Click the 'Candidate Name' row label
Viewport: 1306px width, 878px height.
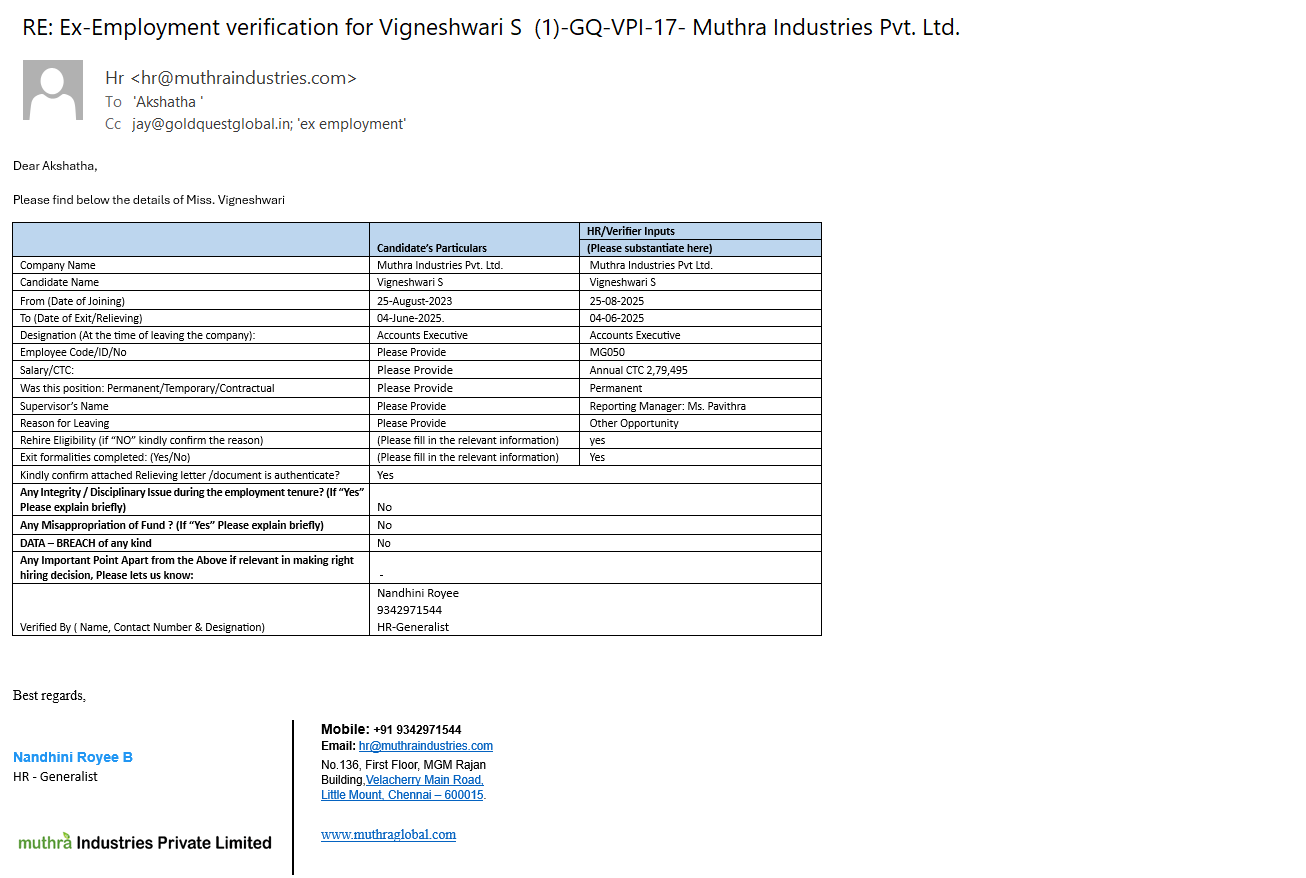62,282
